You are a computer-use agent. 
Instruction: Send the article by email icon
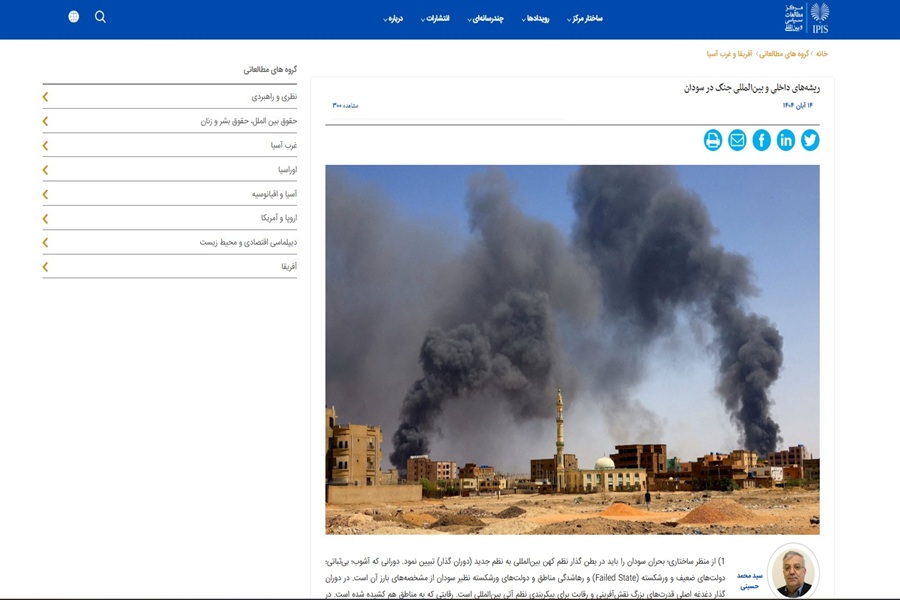(x=737, y=140)
